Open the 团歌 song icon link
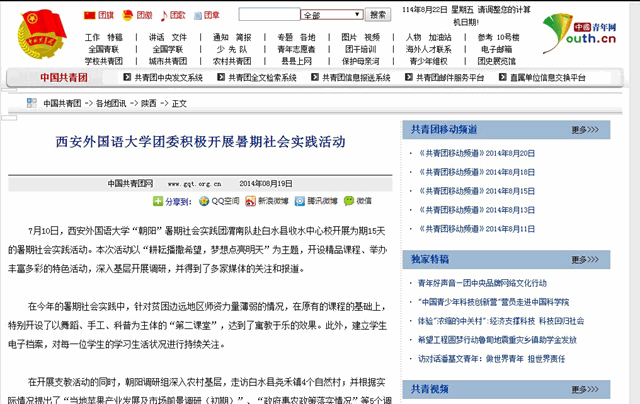Image resolution: width=640 pixels, height=404 pixels. (x=173, y=16)
